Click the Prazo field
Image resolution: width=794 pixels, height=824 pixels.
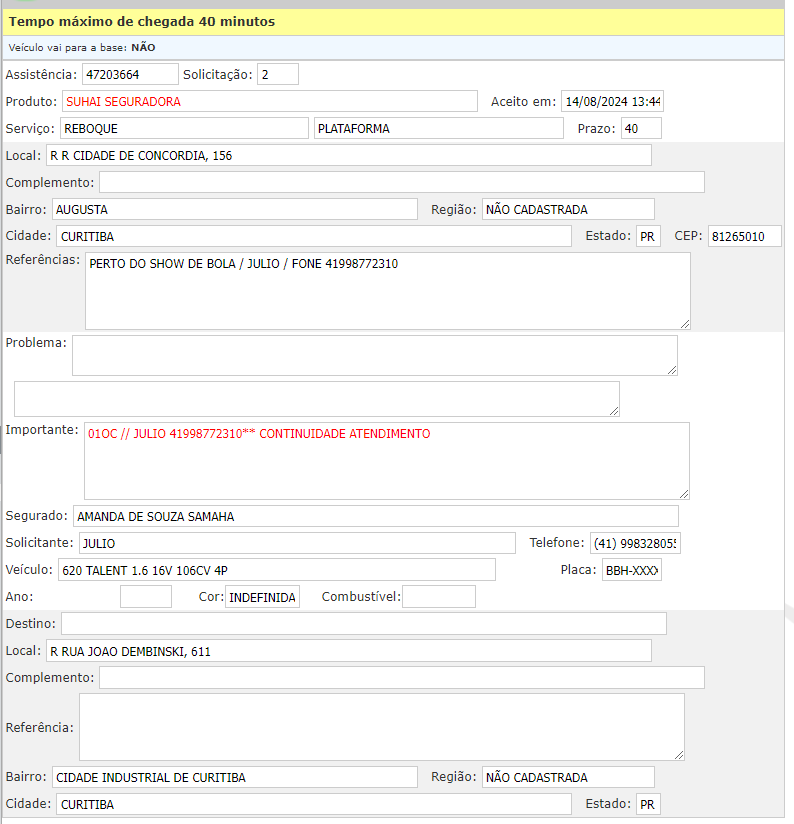tap(640, 128)
